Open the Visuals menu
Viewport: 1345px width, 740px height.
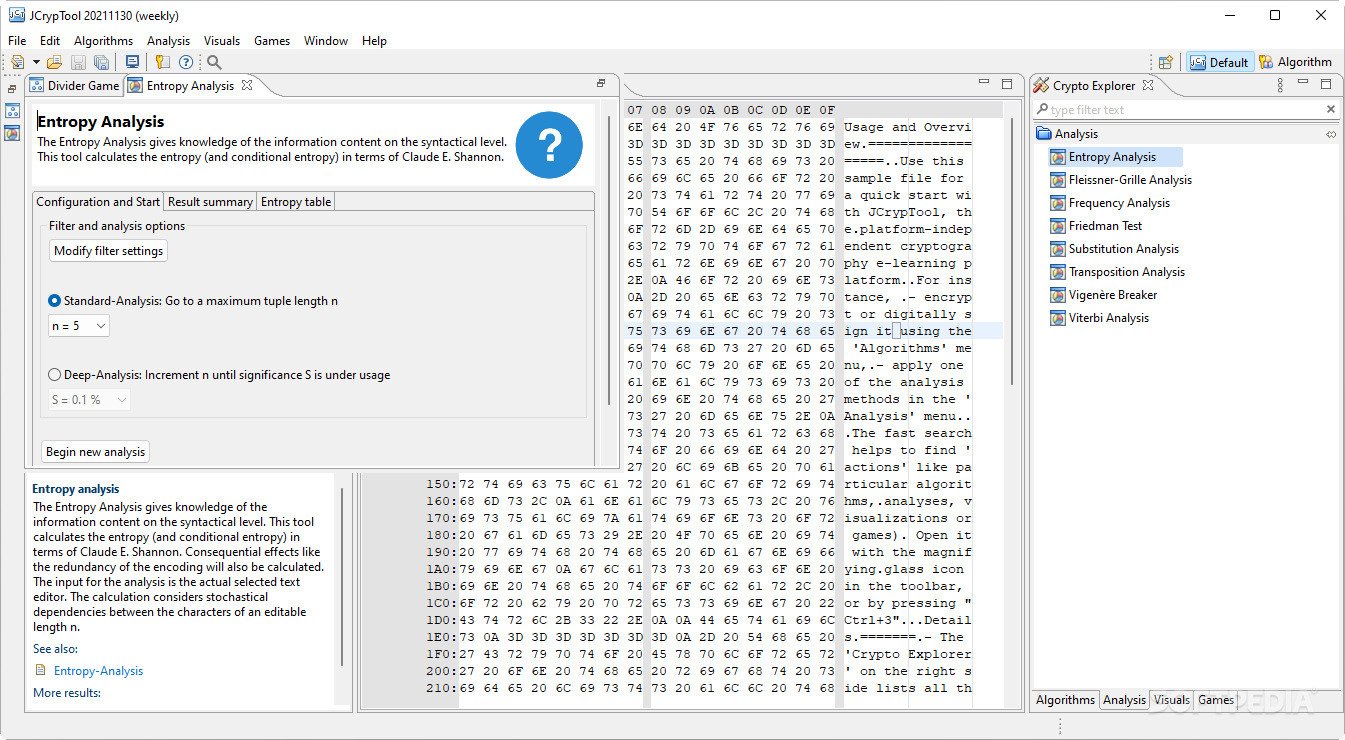pyautogui.click(x=222, y=41)
